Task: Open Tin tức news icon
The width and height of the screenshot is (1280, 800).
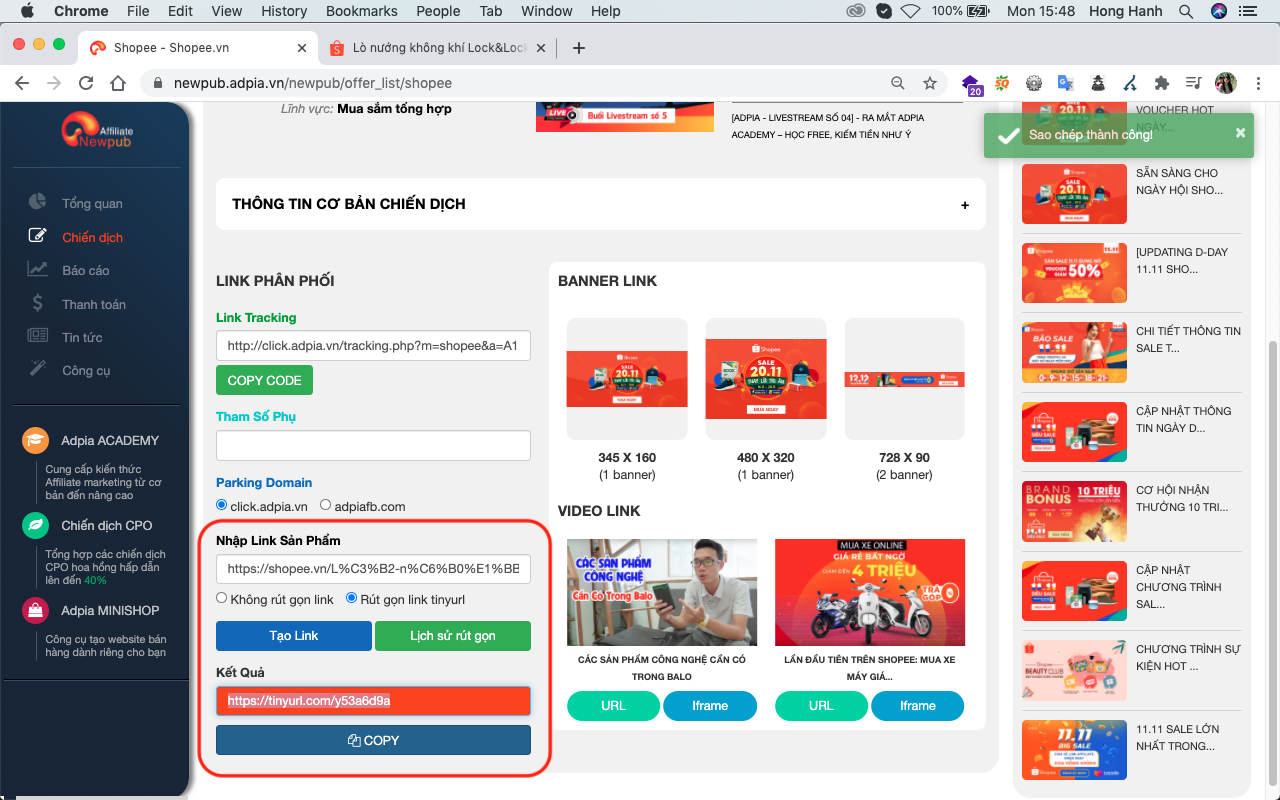Action: [x=37, y=336]
